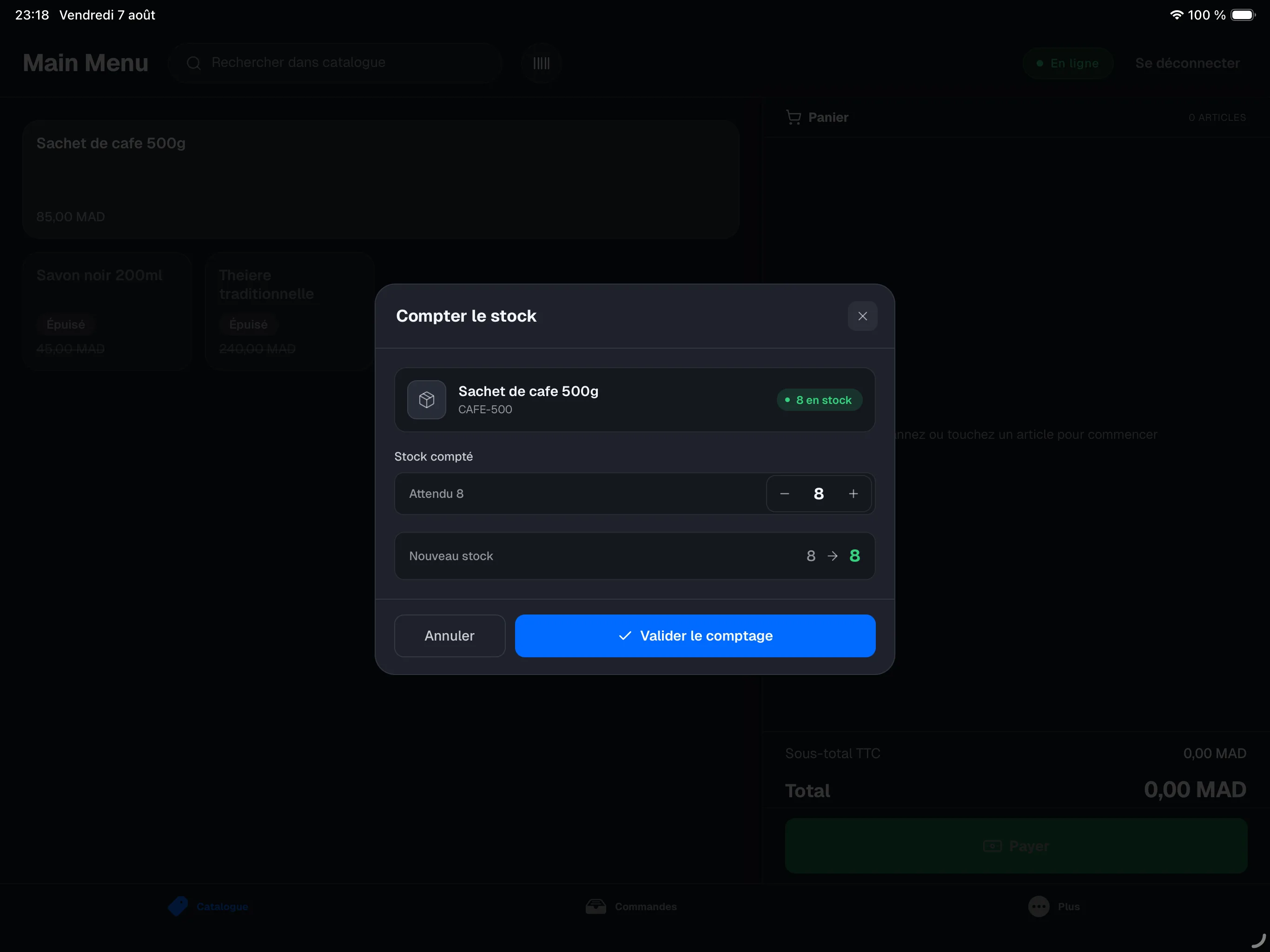Viewport: 1270px width, 952px height.
Task: Tap the search magnifier icon
Action: (x=193, y=63)
